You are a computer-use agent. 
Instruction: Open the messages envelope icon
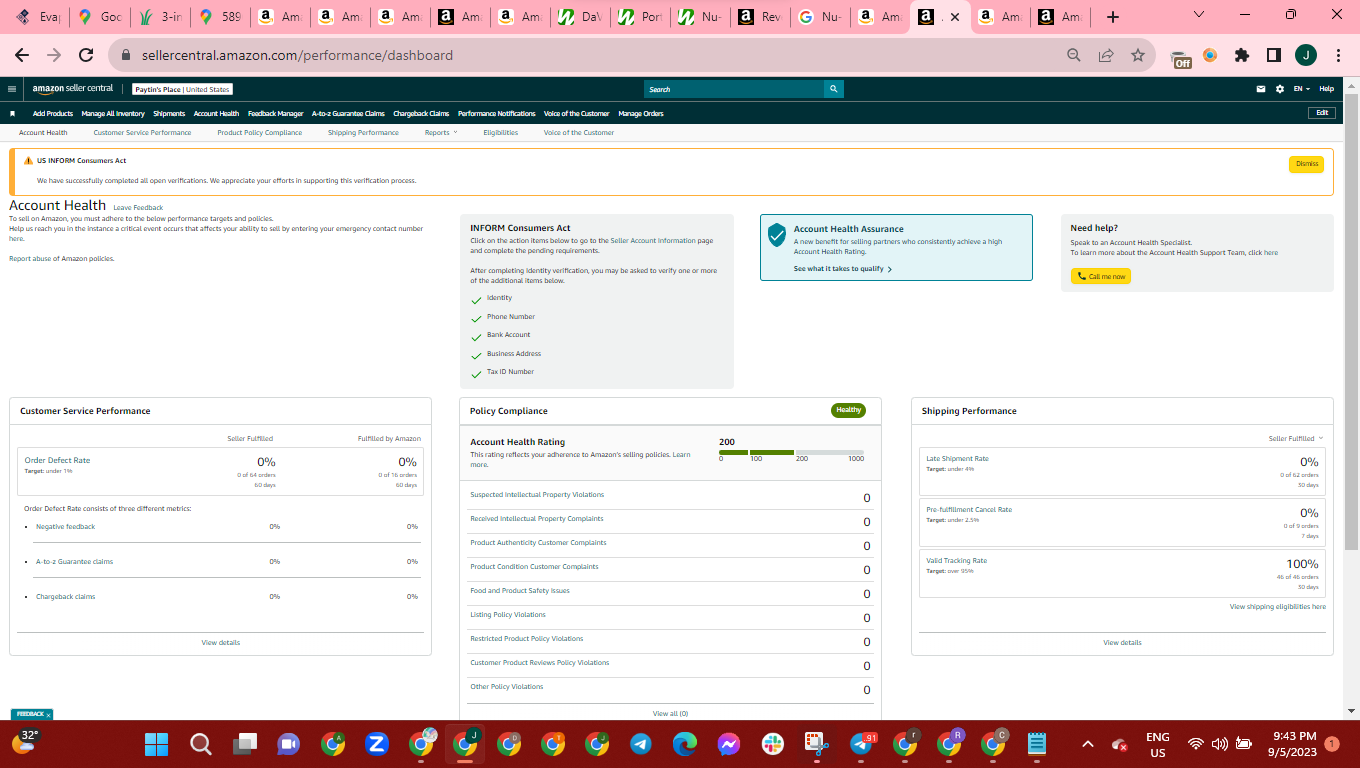coord(1262,89)
